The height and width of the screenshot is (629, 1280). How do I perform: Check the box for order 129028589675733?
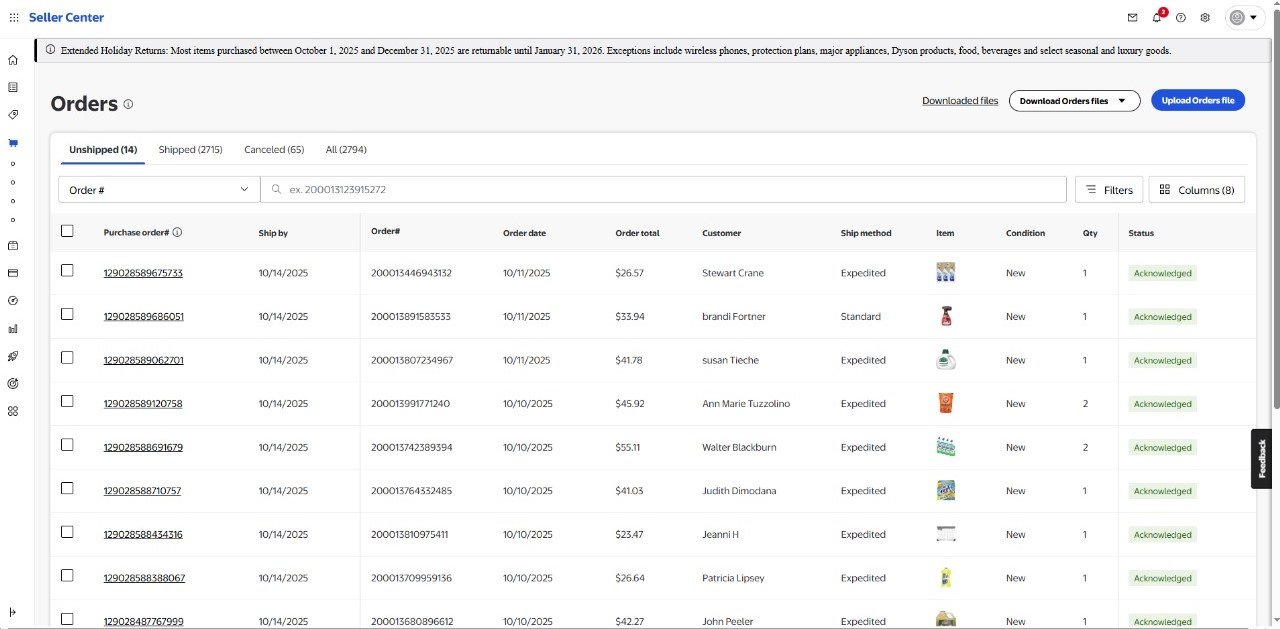click(67, 271)
